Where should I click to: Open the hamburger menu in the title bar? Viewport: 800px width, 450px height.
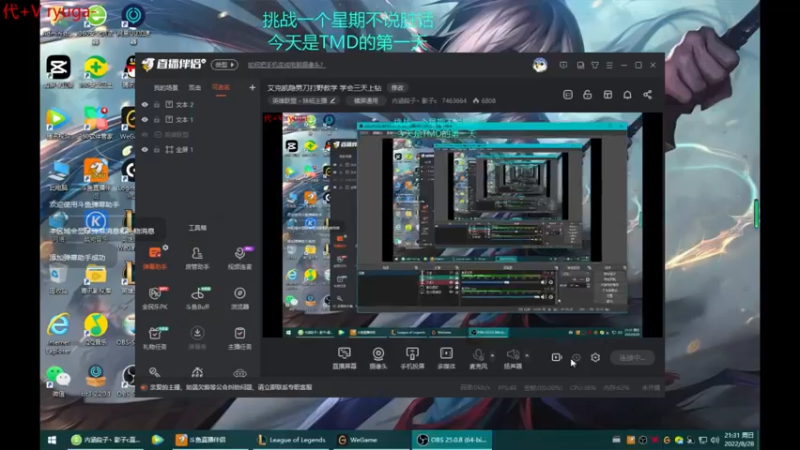(609, 65)
